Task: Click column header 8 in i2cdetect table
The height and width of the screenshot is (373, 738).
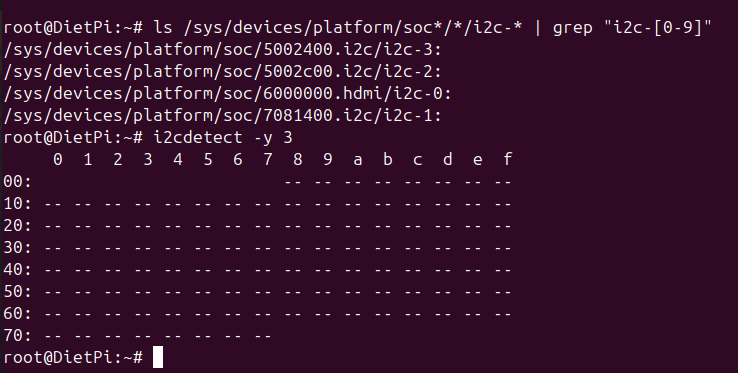Action: (x=297, y=159)
